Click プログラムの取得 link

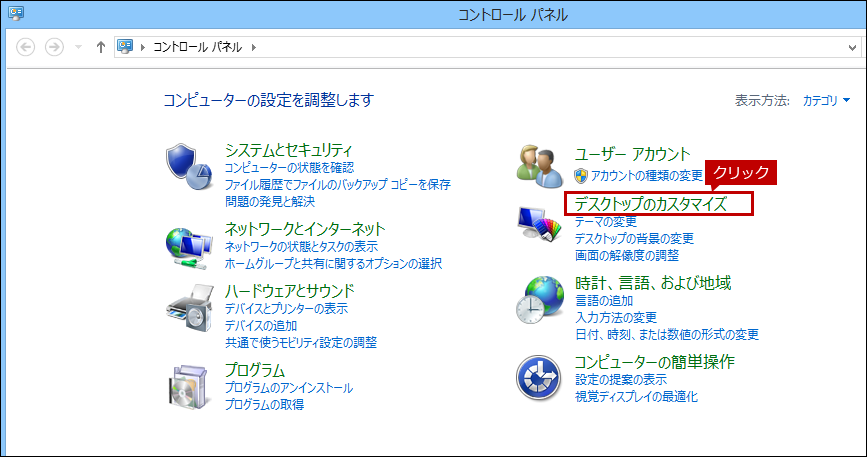tap(264, 405)
